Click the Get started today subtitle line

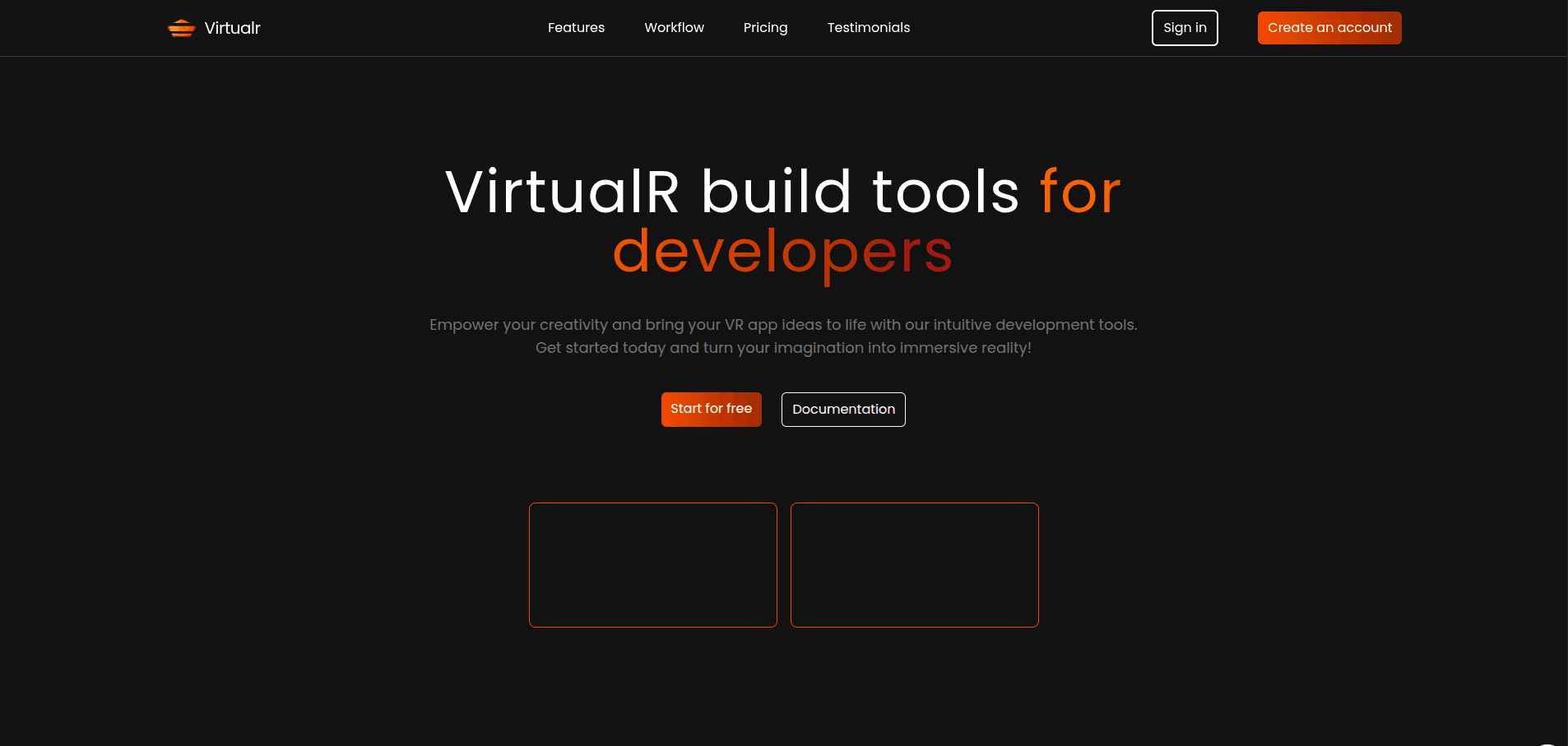[783, 348]
